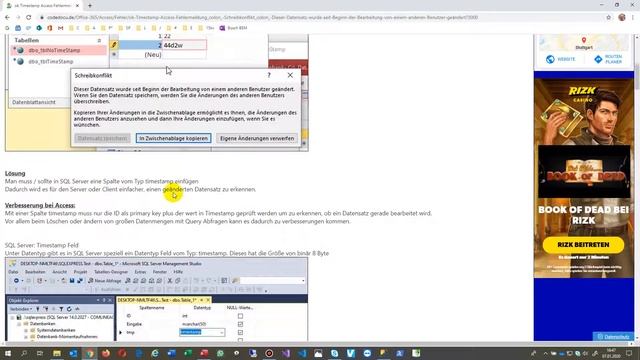The height and width of the screenshot is (360, 640).
Task: Open Visual Studio from the taskbar
Action: (x=286, y=353)
